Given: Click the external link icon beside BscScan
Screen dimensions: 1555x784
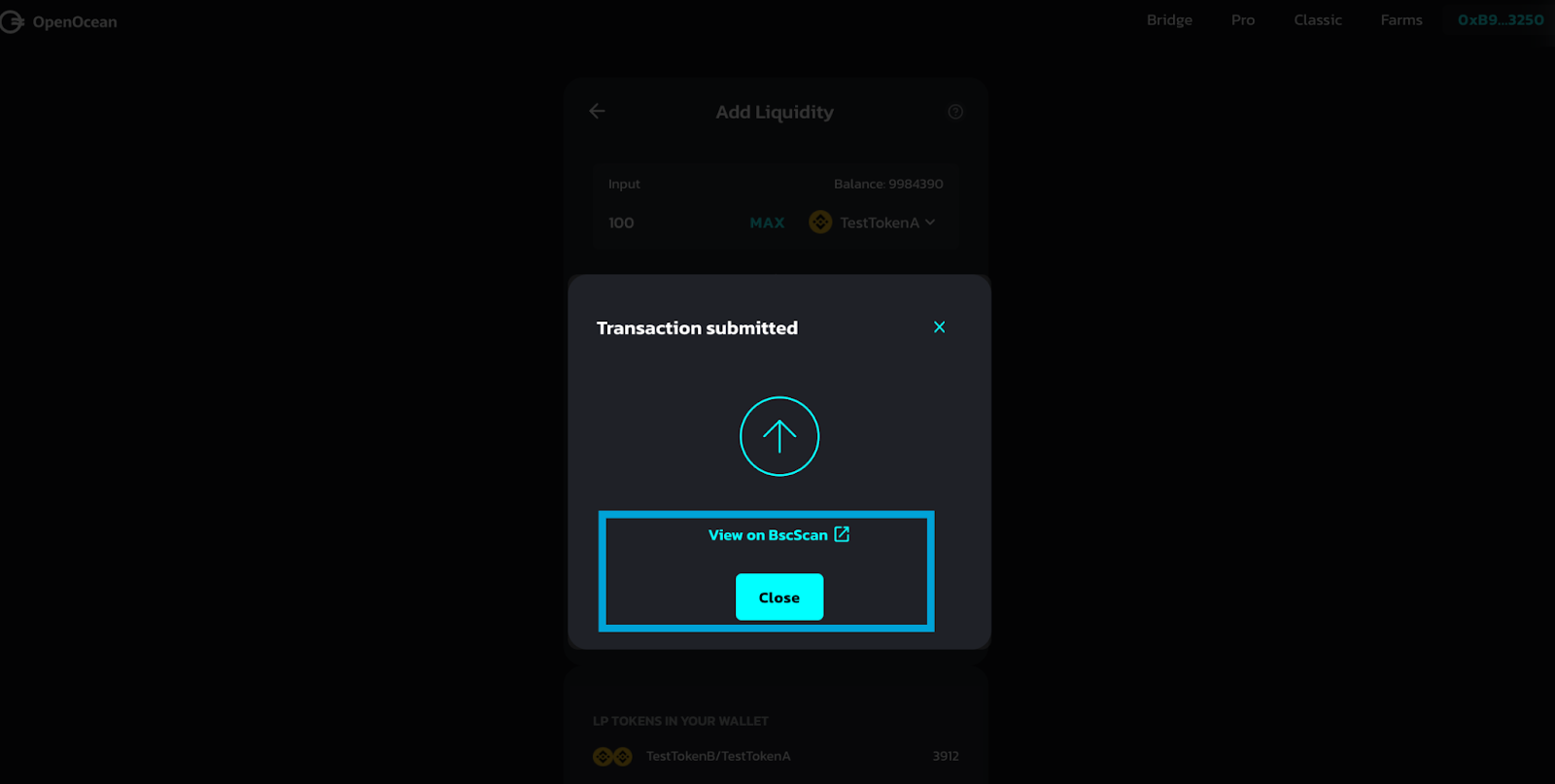Looking at the screenshot, I should [842, 534].
